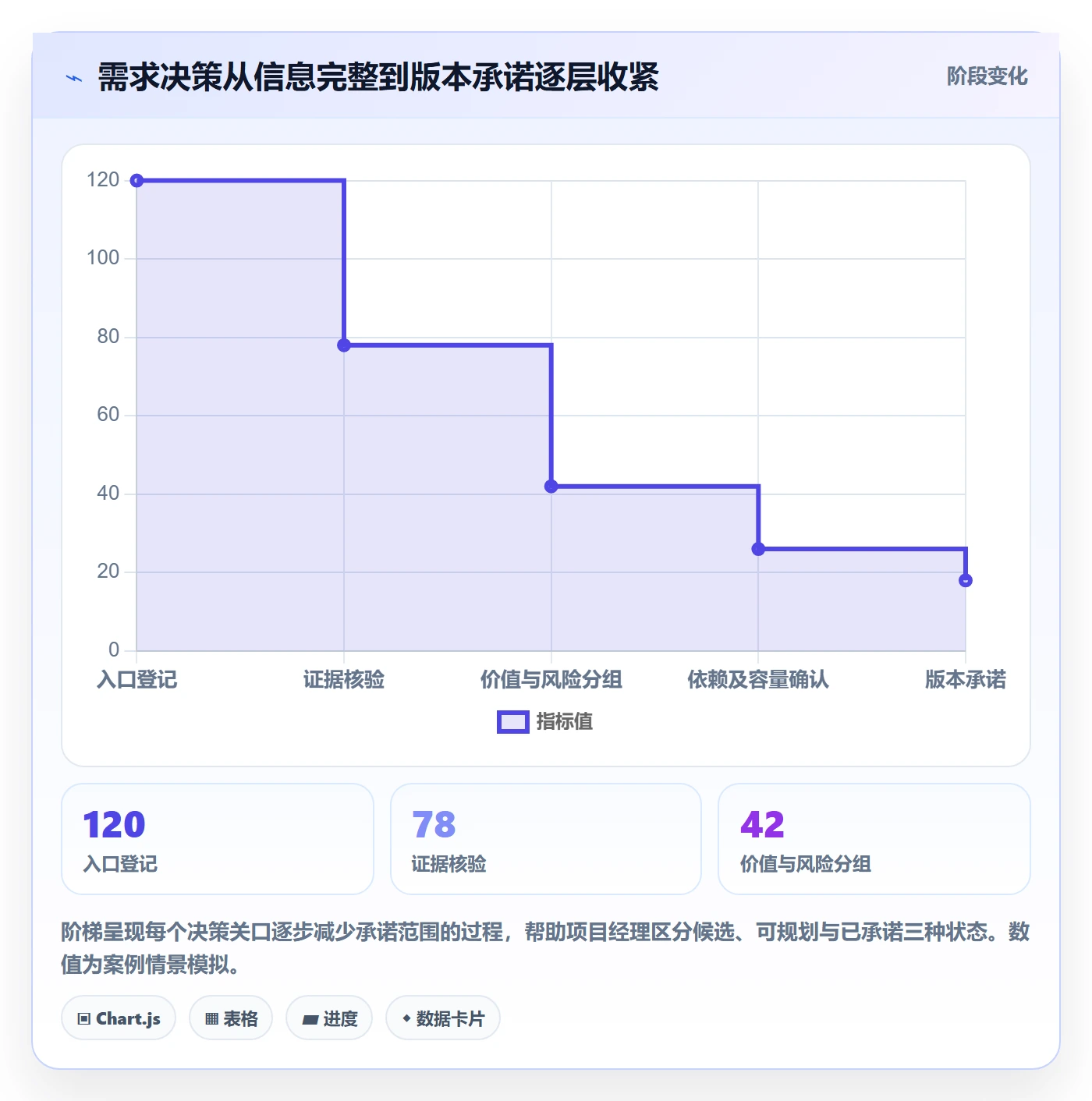Click the y-axis value 60
Viewport: 1092px width, 1101px height.
coord(108,415)
